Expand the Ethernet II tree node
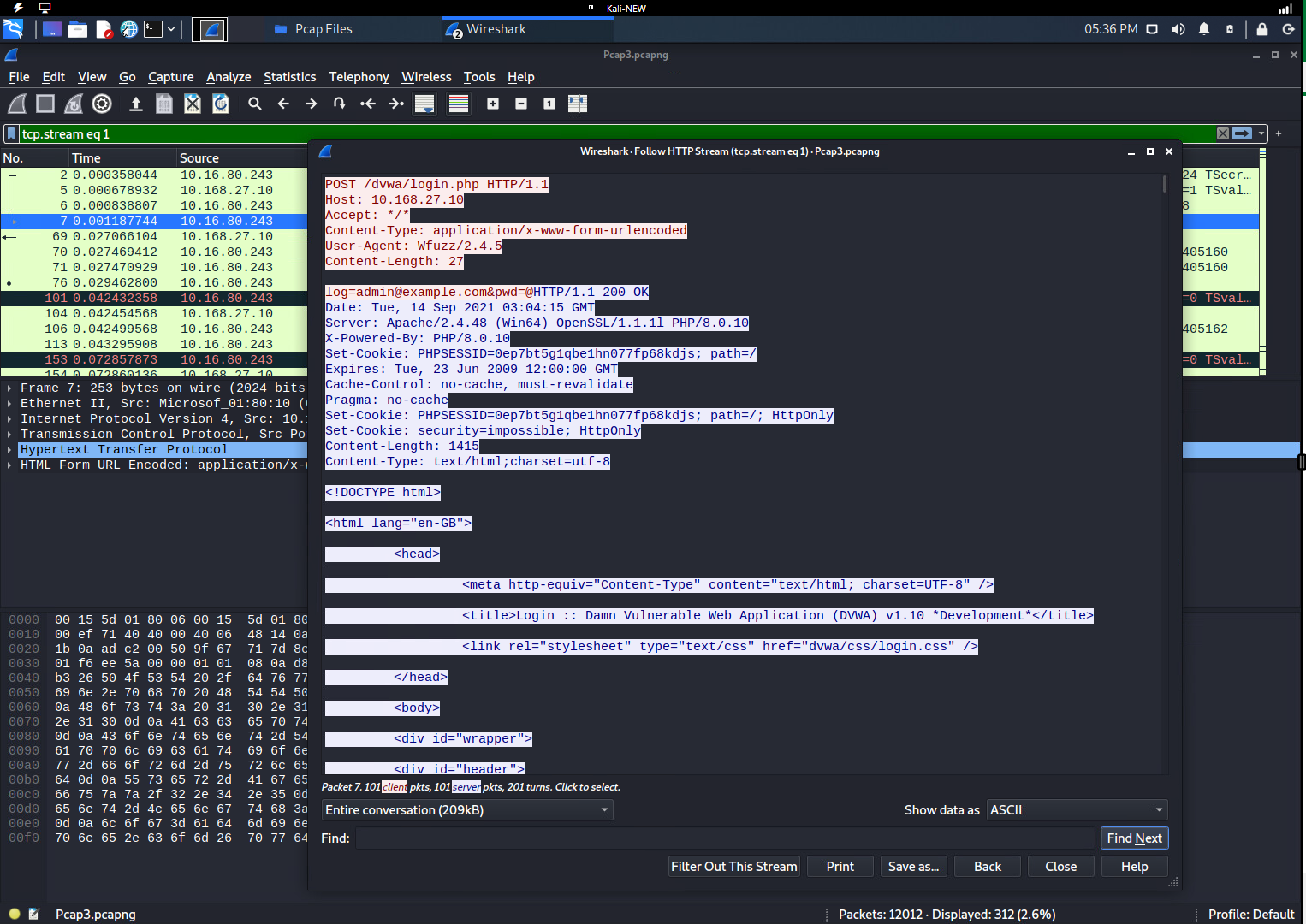The width and height of the screenshot is (1306, 924). point(9,403)
